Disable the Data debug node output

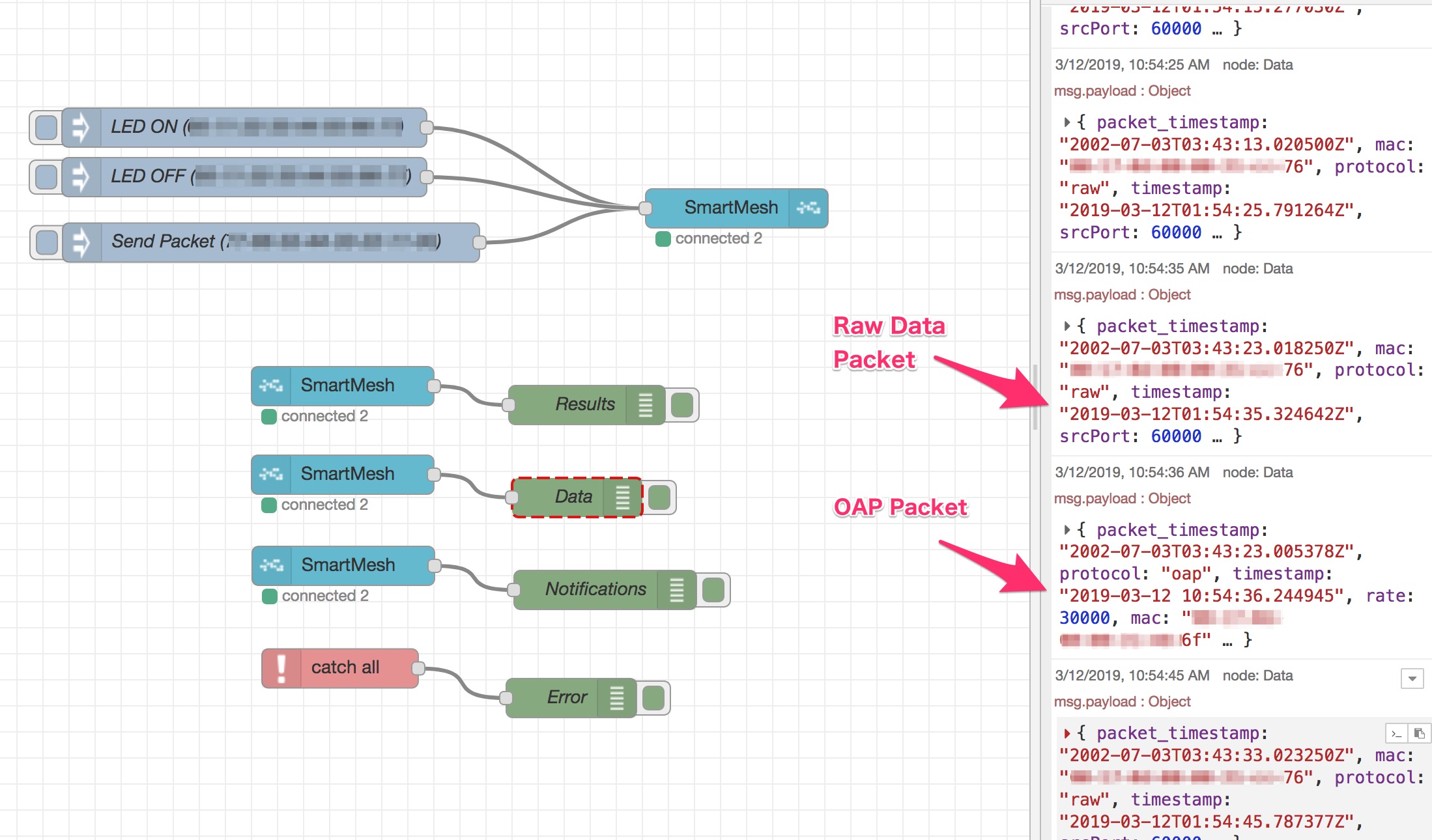pyautogui.click(x=659, y=497)
